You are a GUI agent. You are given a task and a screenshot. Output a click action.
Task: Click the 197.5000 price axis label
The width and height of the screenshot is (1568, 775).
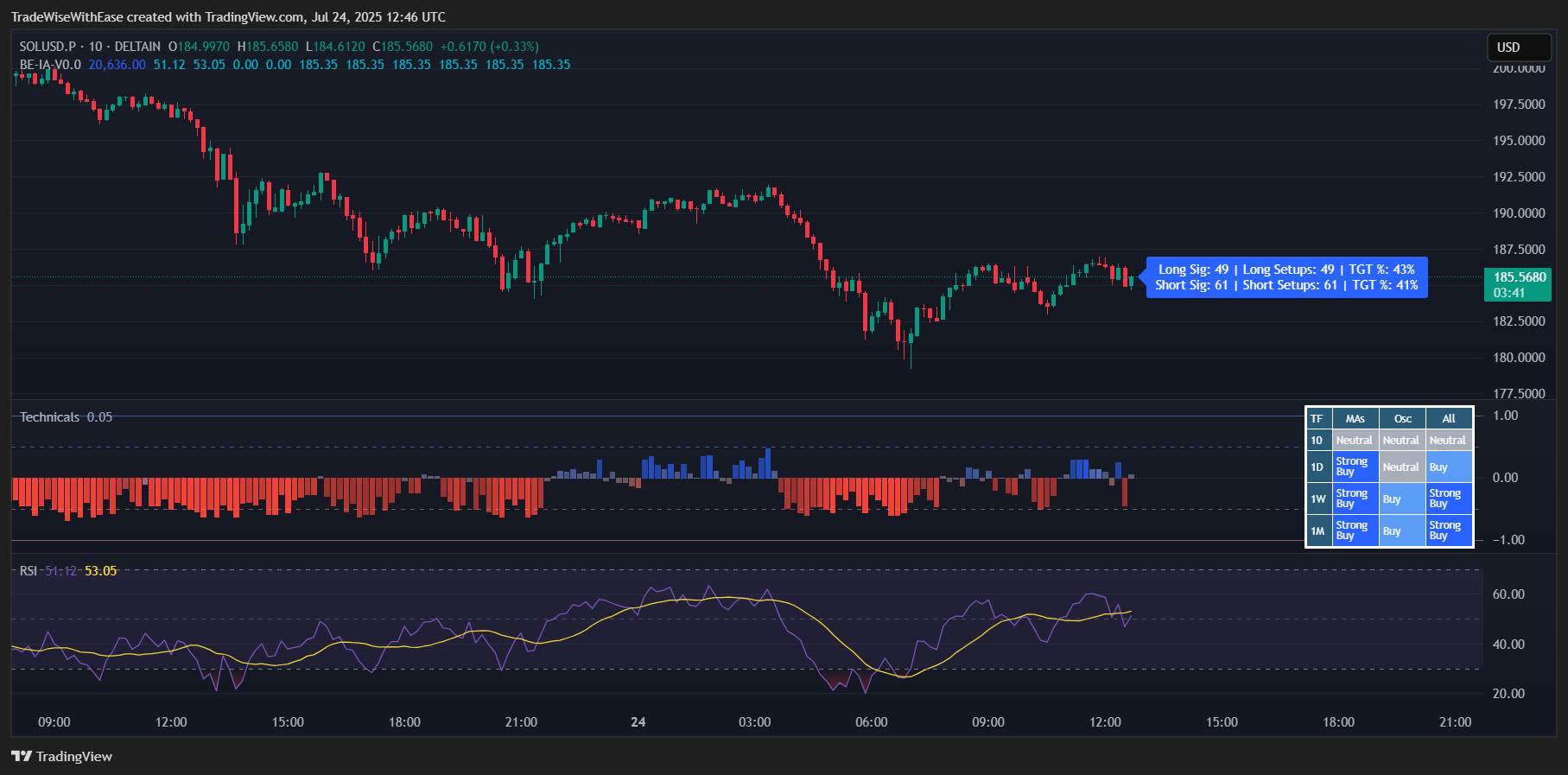1519,105
